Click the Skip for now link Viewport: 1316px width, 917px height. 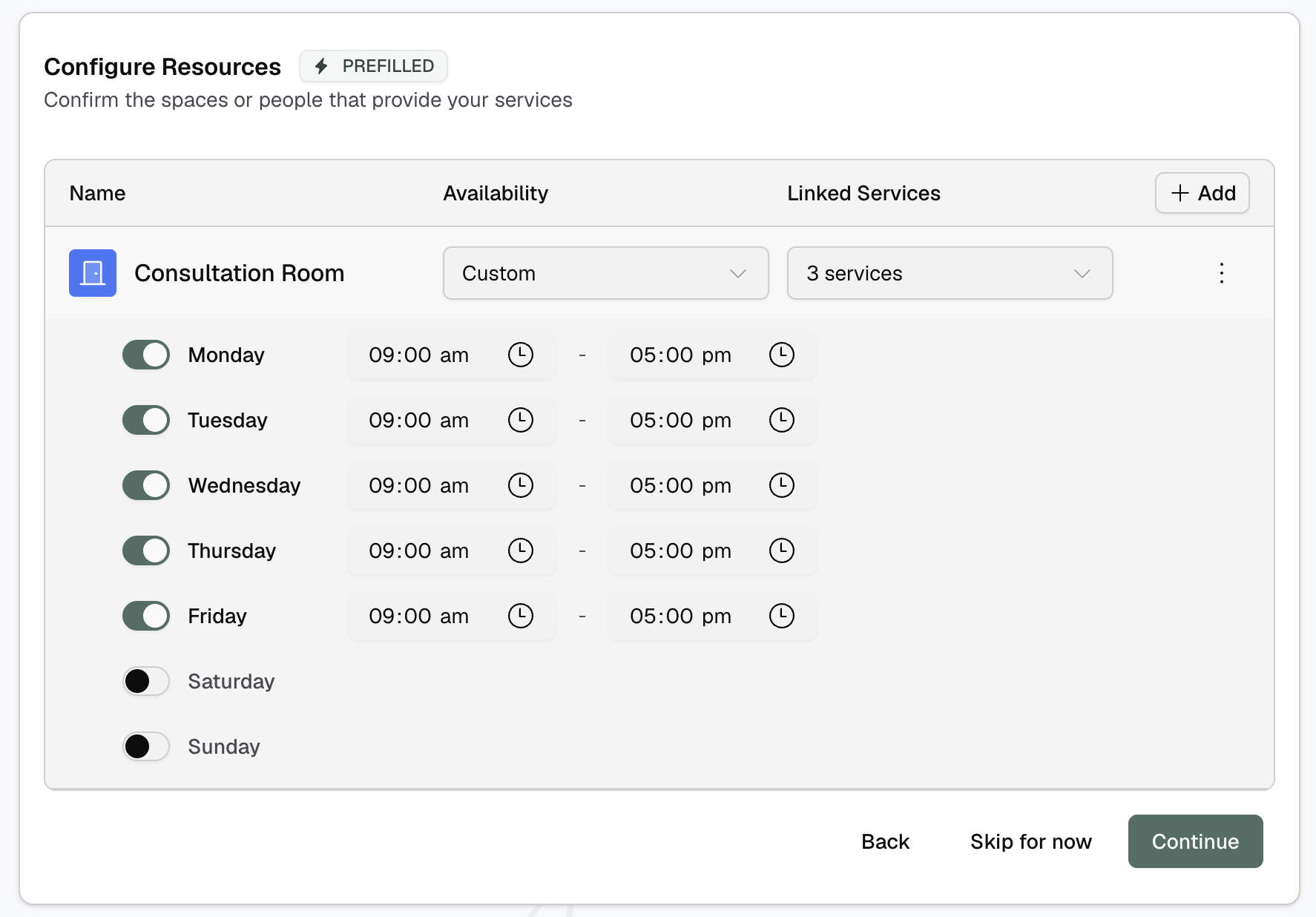pyautogui.click(x=1030, y=841)
